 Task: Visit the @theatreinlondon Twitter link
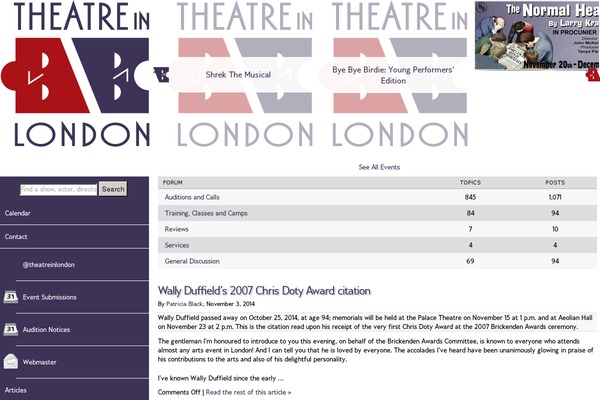pyautogui.click(x=49, y=264)
